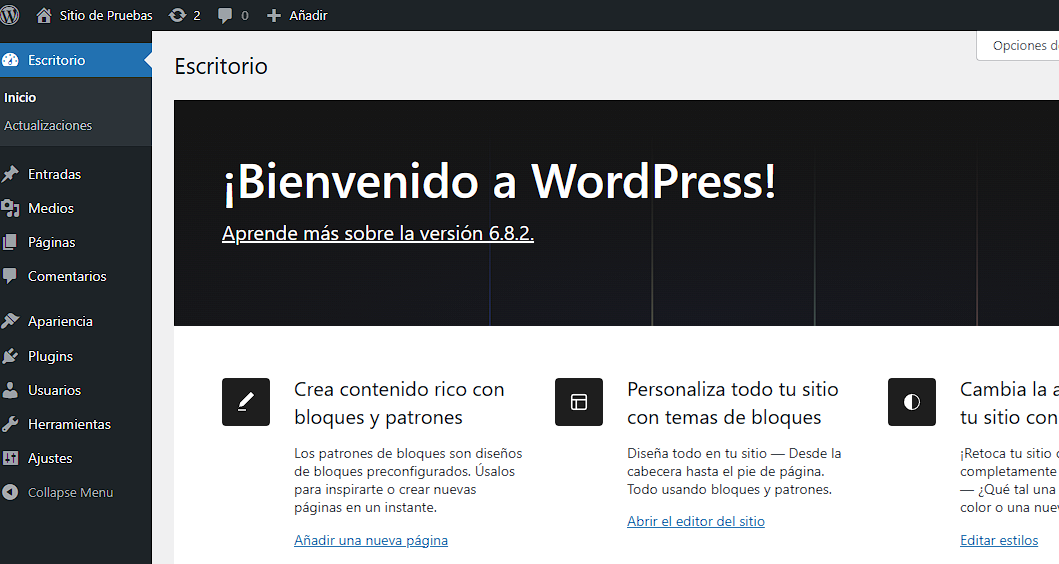Click the Medios media icon
Viewport: 1059px width, 564px height.
click(x=11, y=208)
